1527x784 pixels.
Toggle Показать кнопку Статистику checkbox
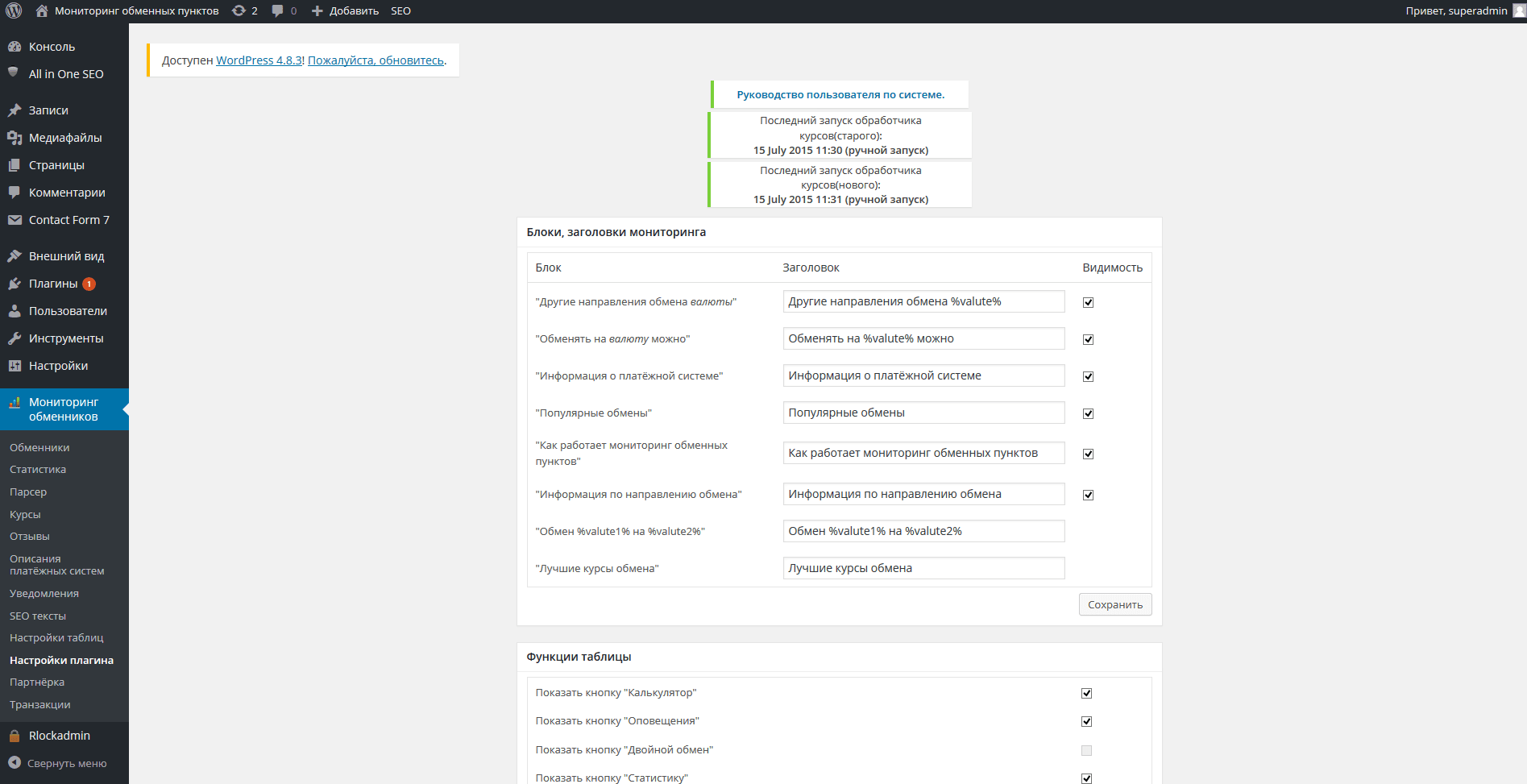click(1086, 778)
